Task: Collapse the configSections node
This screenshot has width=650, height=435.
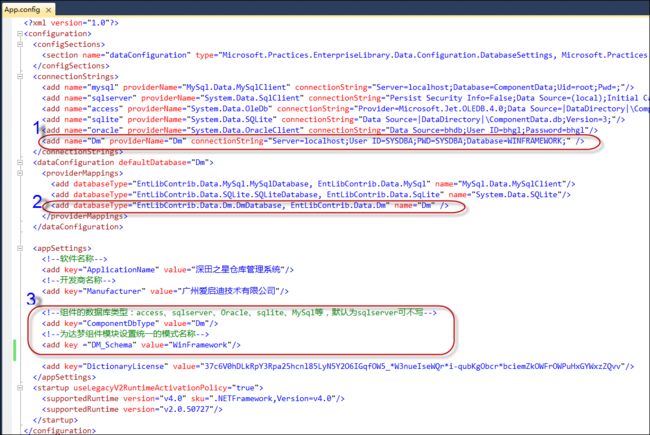Action: point(20,44)
